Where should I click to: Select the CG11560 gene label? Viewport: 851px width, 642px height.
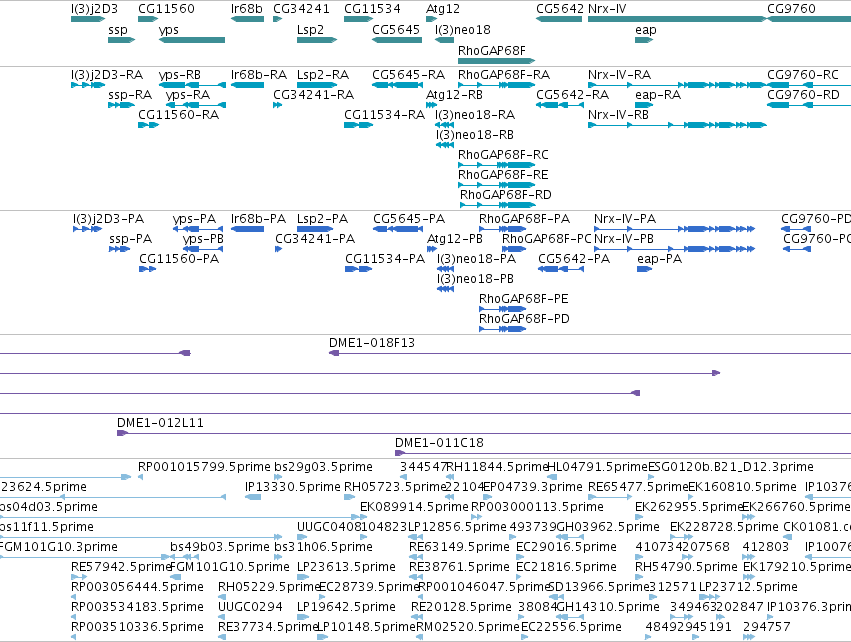click(167, 9)
